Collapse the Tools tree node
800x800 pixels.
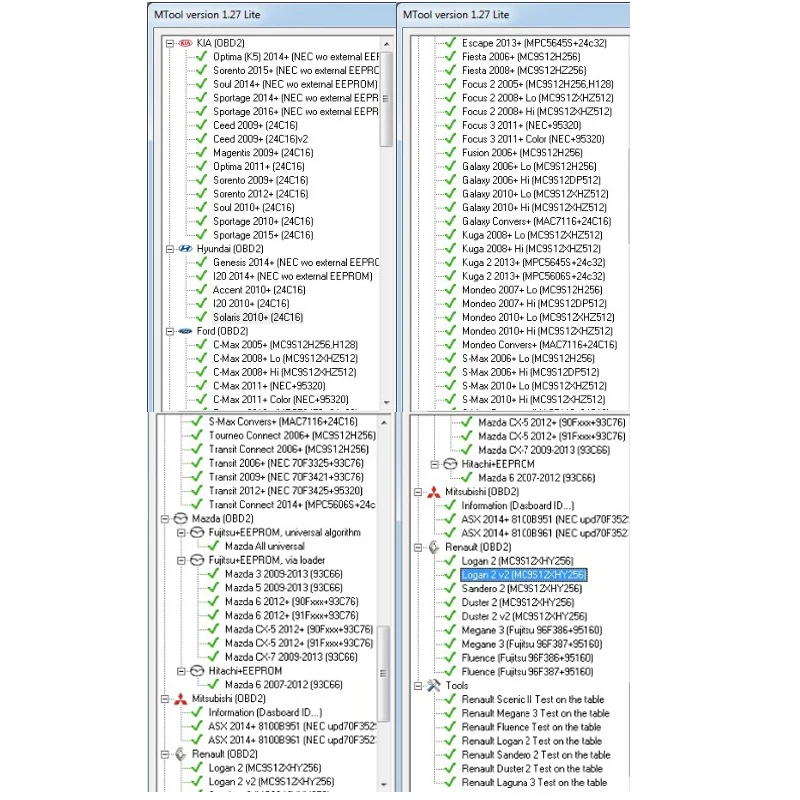pyautogui.click(x=418, y=686)
